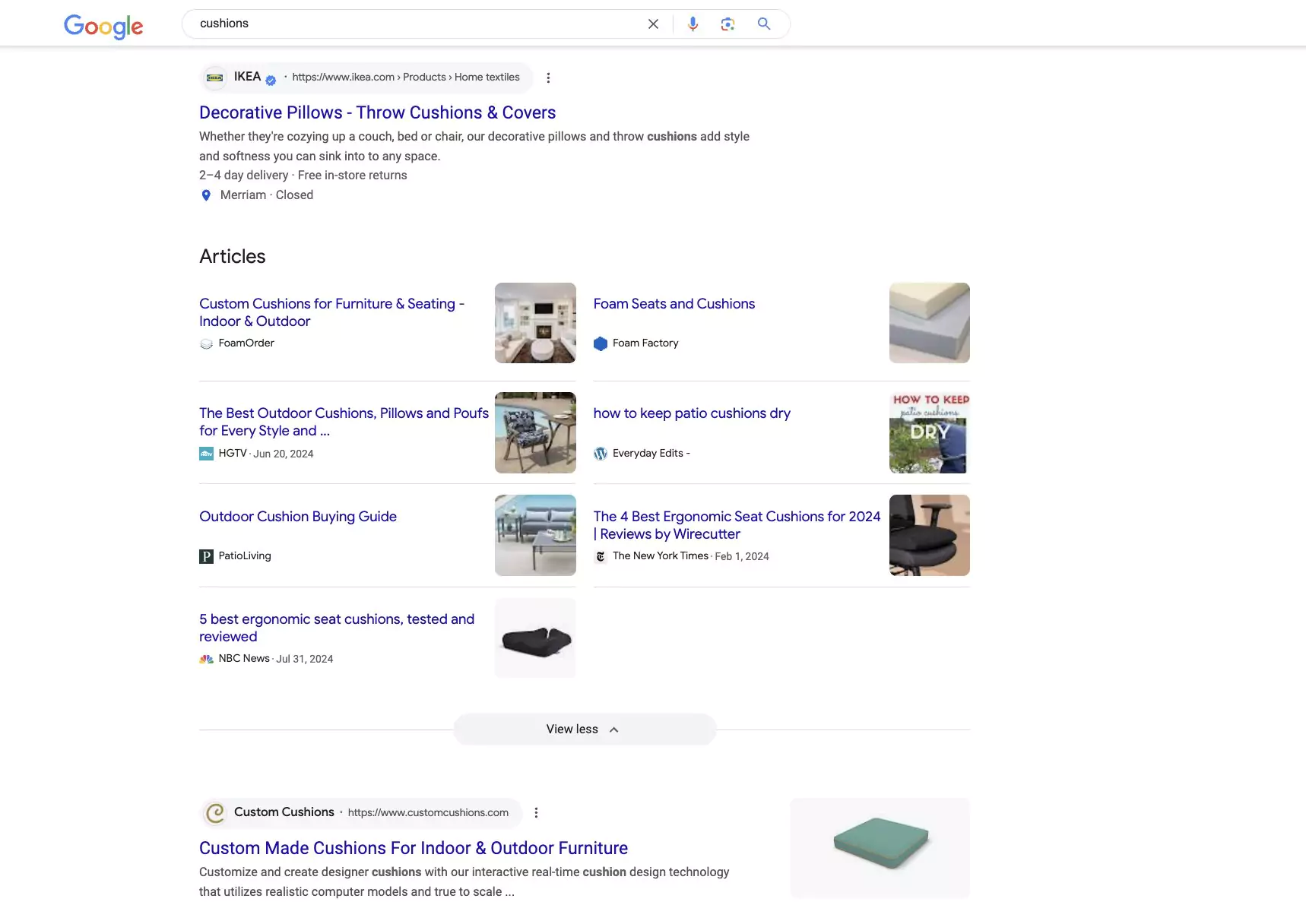
Task: Collapse articles with View less
Action: pyautogui.click(x=584, y=729)
